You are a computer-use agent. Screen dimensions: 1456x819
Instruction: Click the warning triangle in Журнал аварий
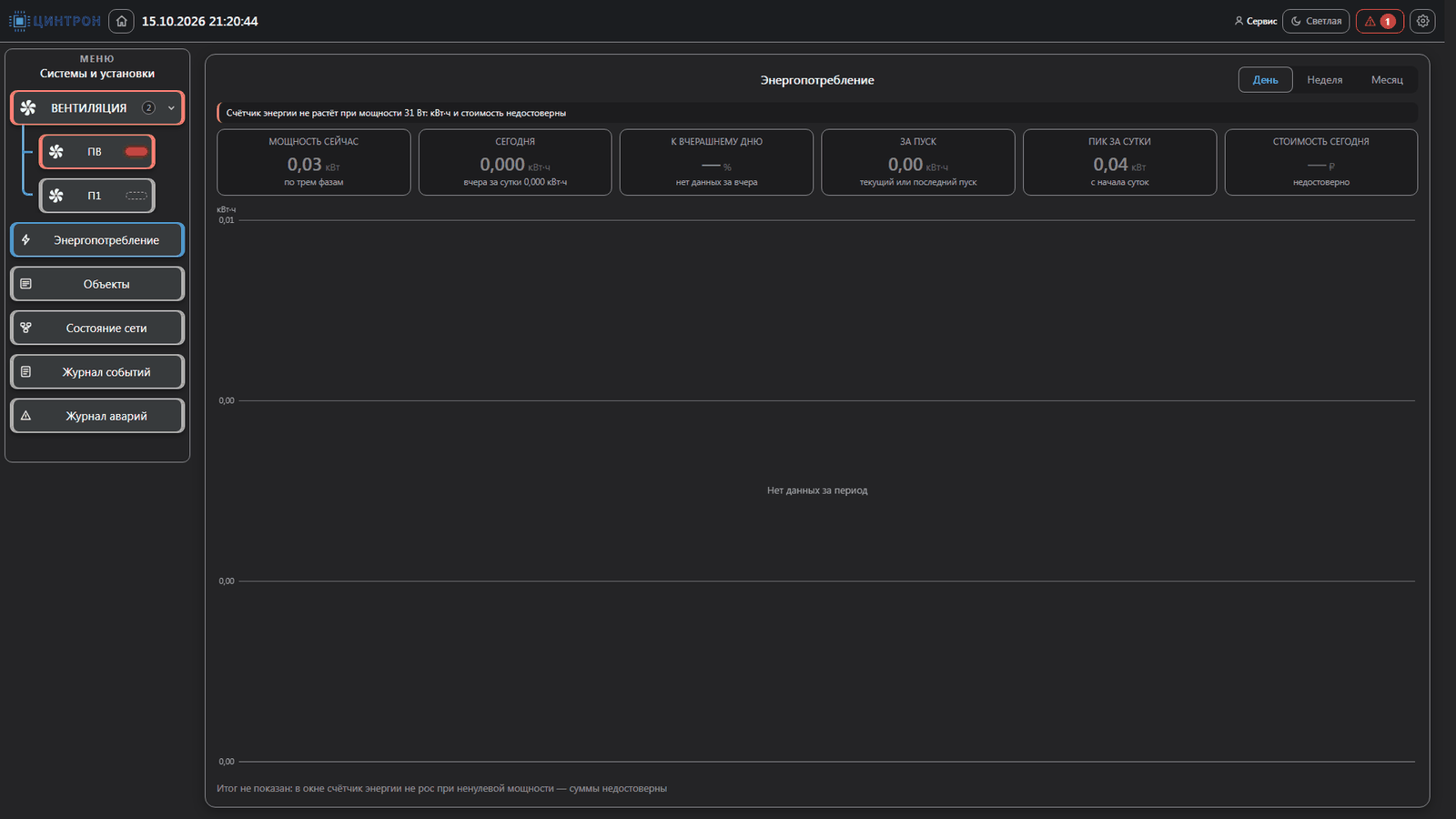25,416
